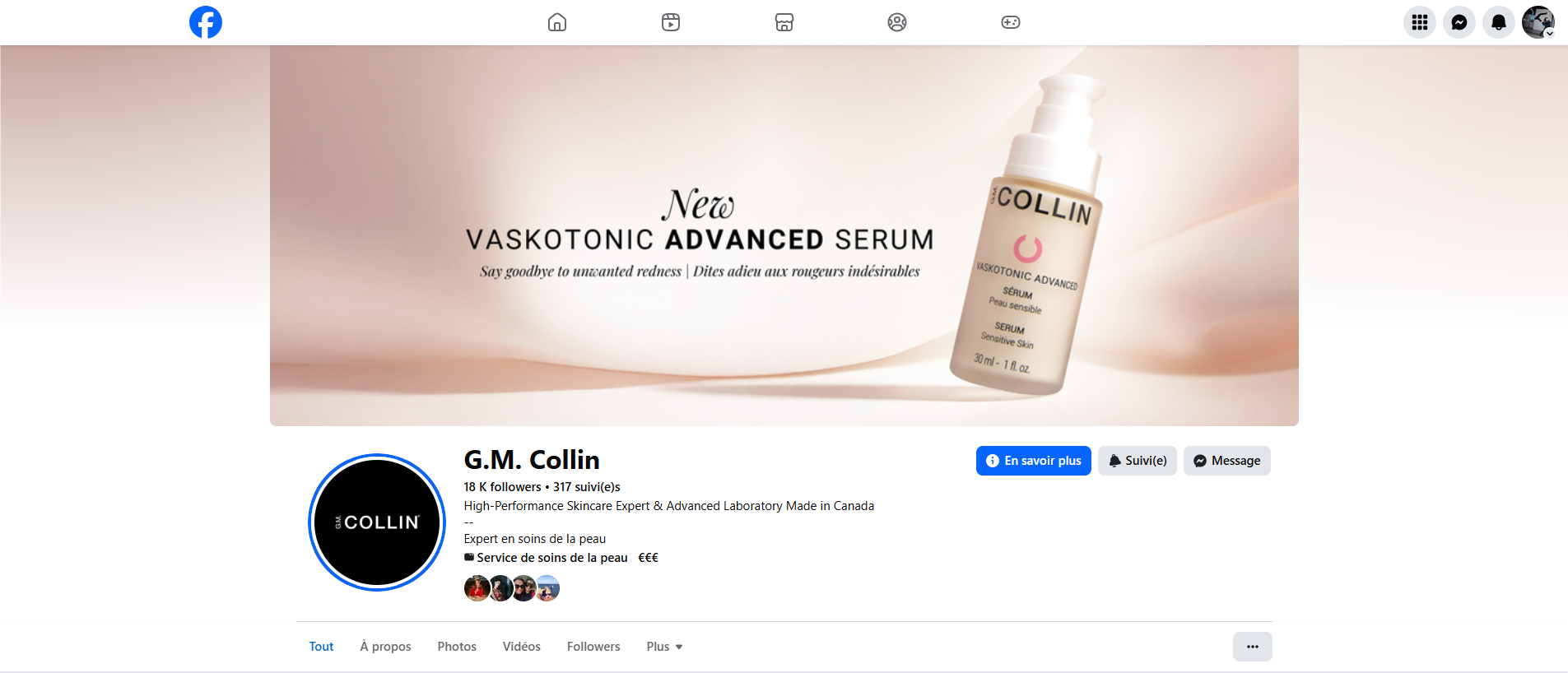This screenshot has width=1568, height=673.
Task: Open the notifications bell icon
Action: click(x=1499, y=22)
